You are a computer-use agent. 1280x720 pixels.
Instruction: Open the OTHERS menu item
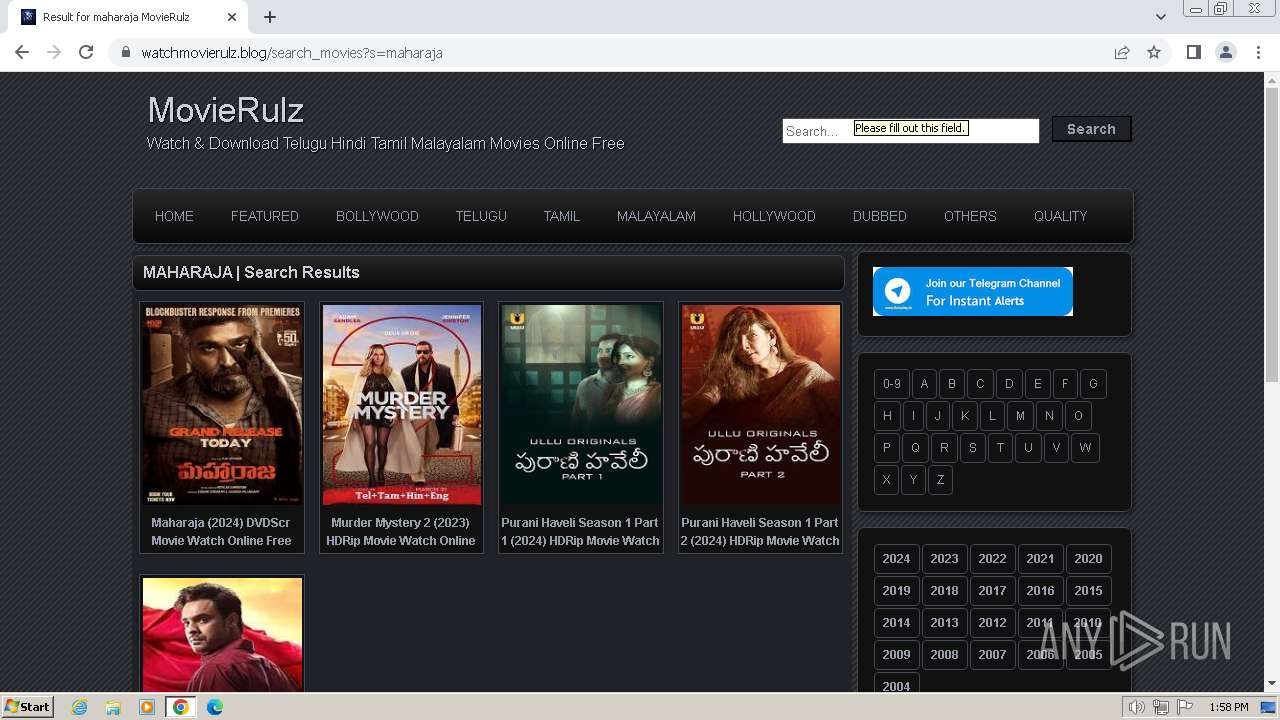pos(970,216)
